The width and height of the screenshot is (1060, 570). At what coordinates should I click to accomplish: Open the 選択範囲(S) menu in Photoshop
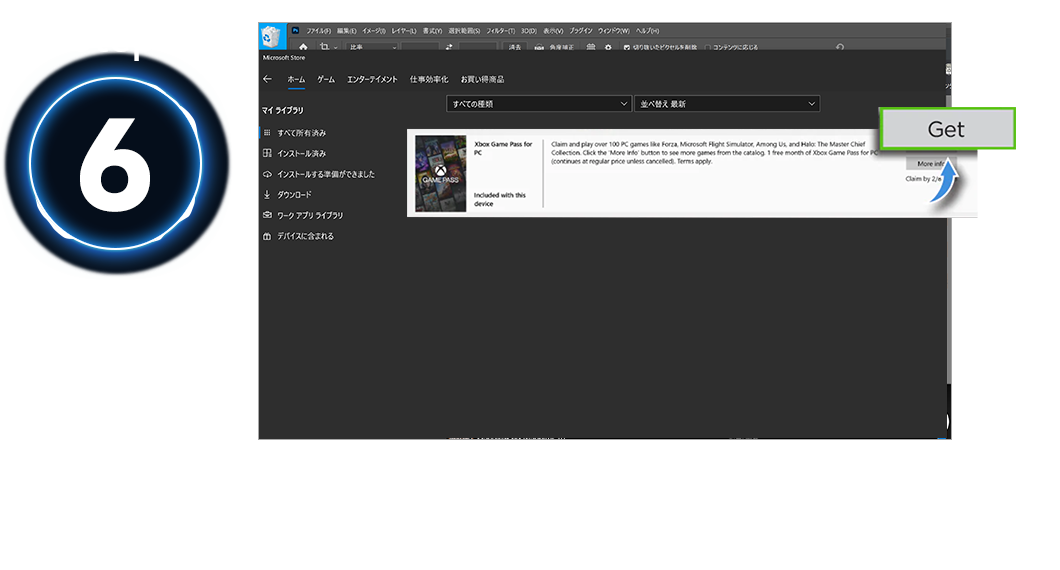[x=464, y=31]
